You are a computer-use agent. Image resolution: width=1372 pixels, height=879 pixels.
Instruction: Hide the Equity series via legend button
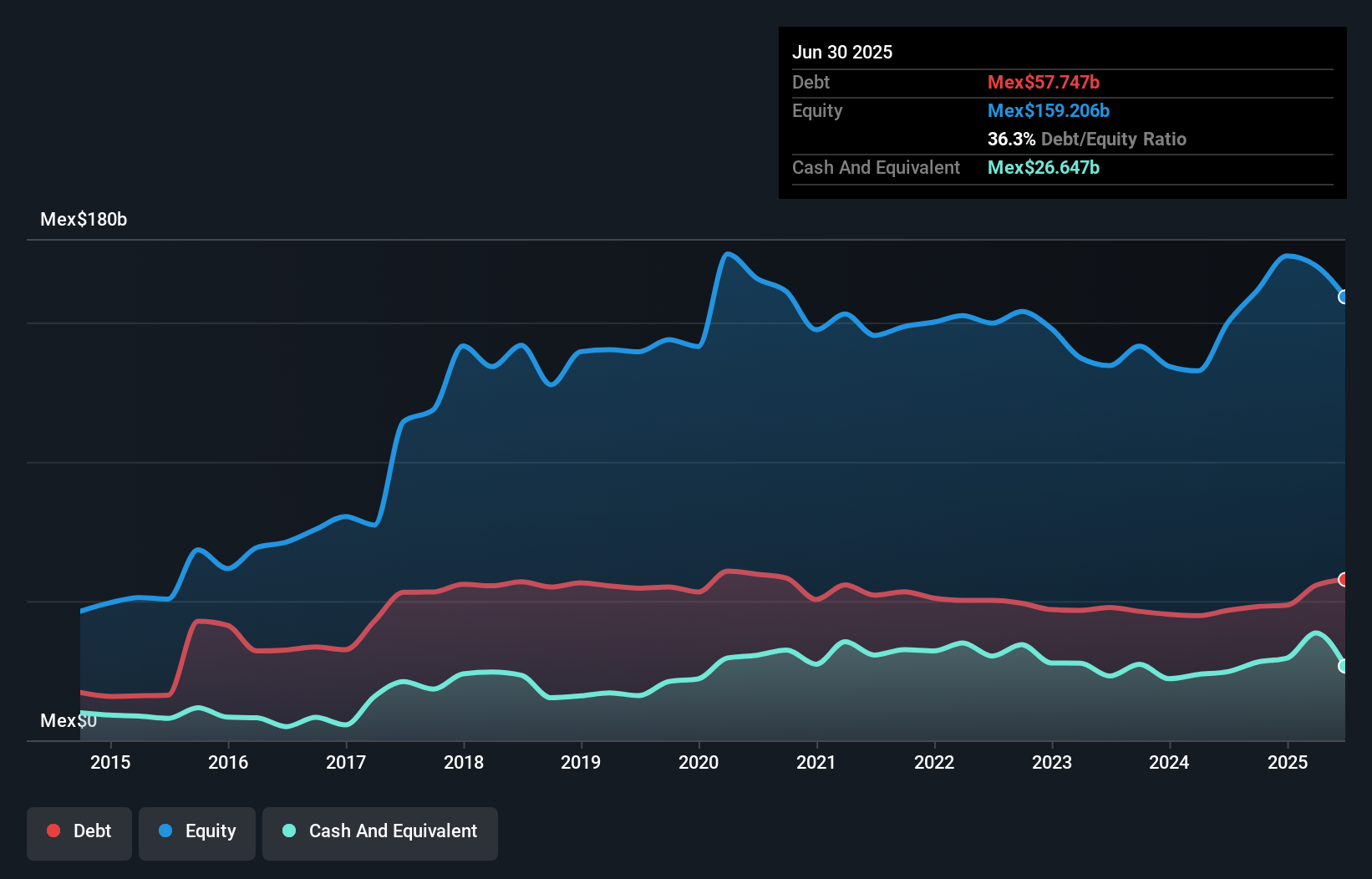(197, 831)
